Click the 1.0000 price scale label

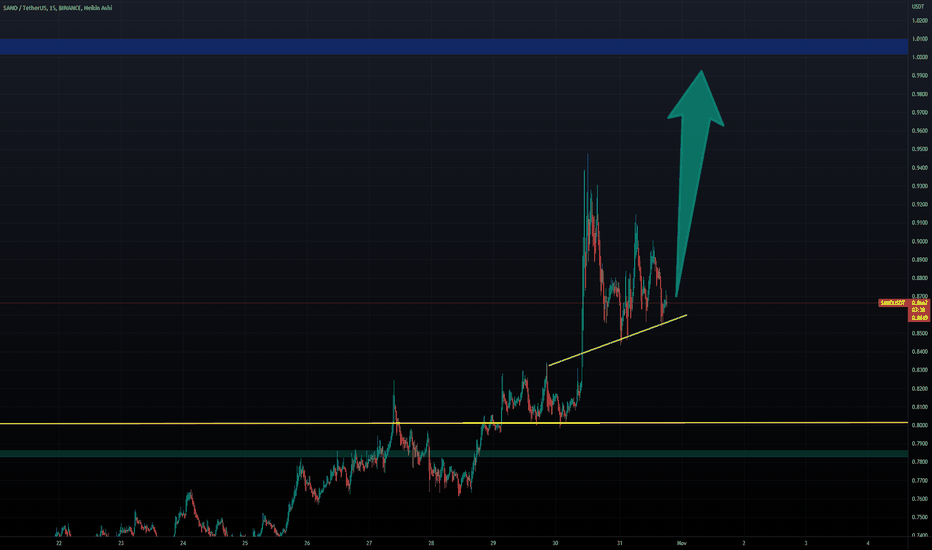point(919,57)
